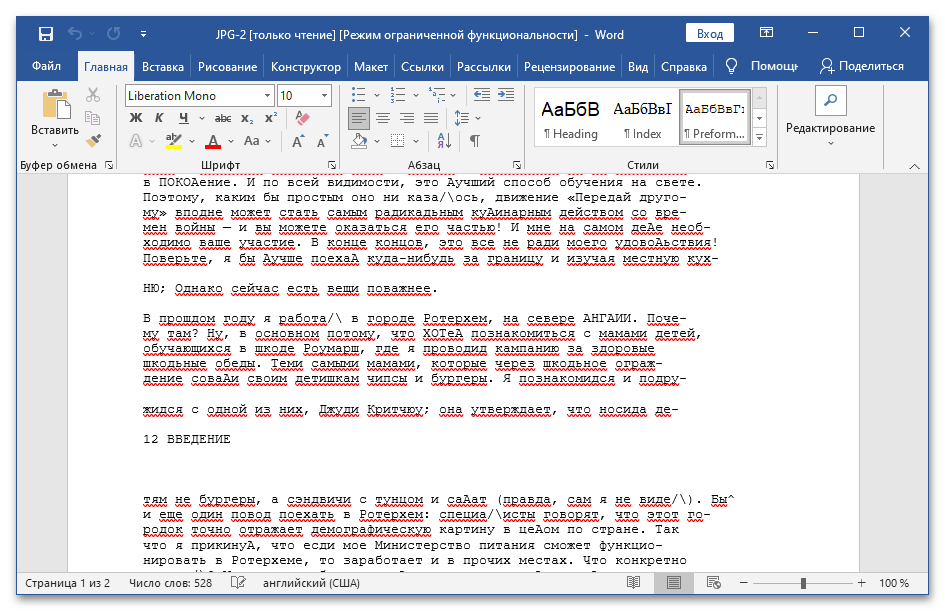Viewport: 945px width, 611px height.
Task: Toggle underline formatting (Ч)
Action: tap(184, 118)
